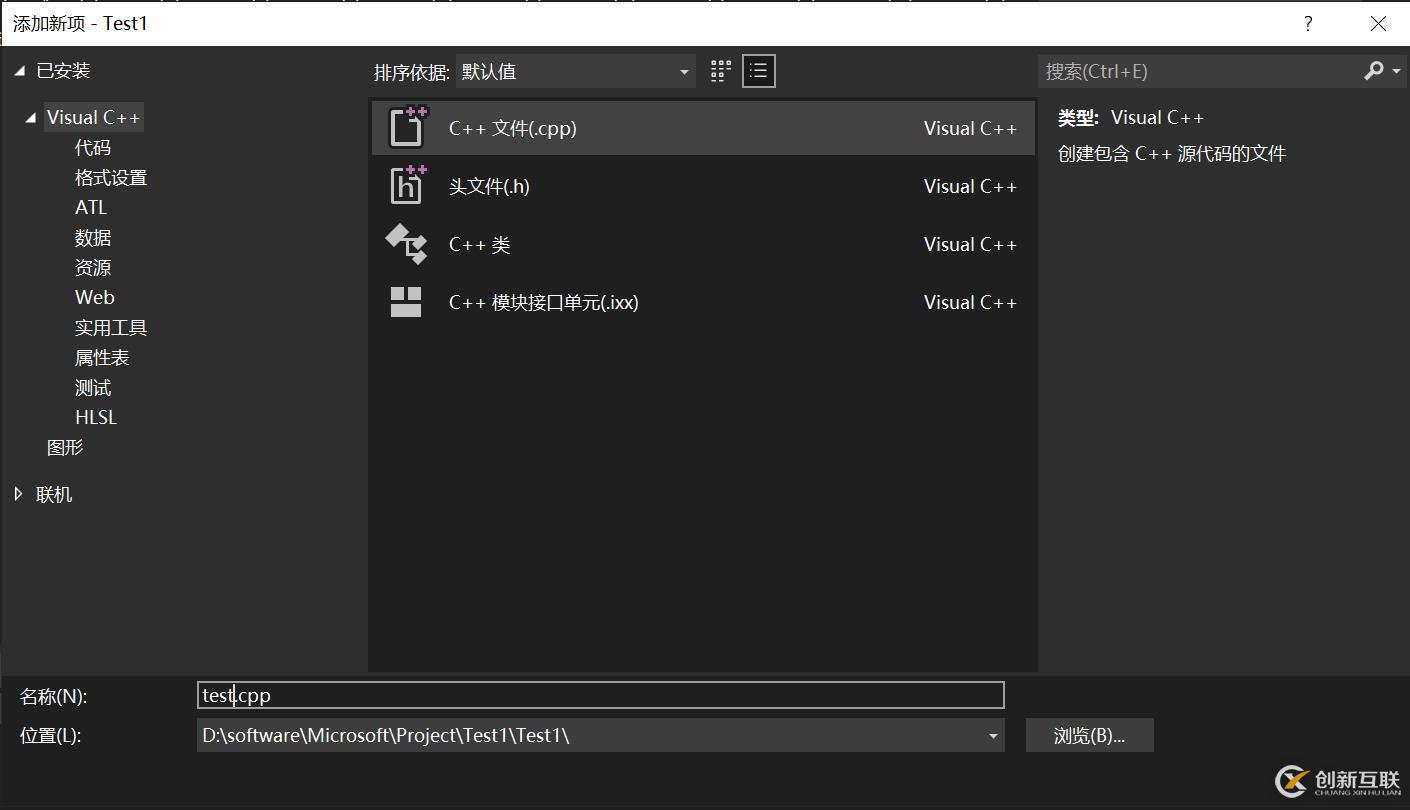The width and height of the screenshot is (1410, 810).
Task: Select the C++ 文件(.cpp) row text
Action: [x=513, y=128]
